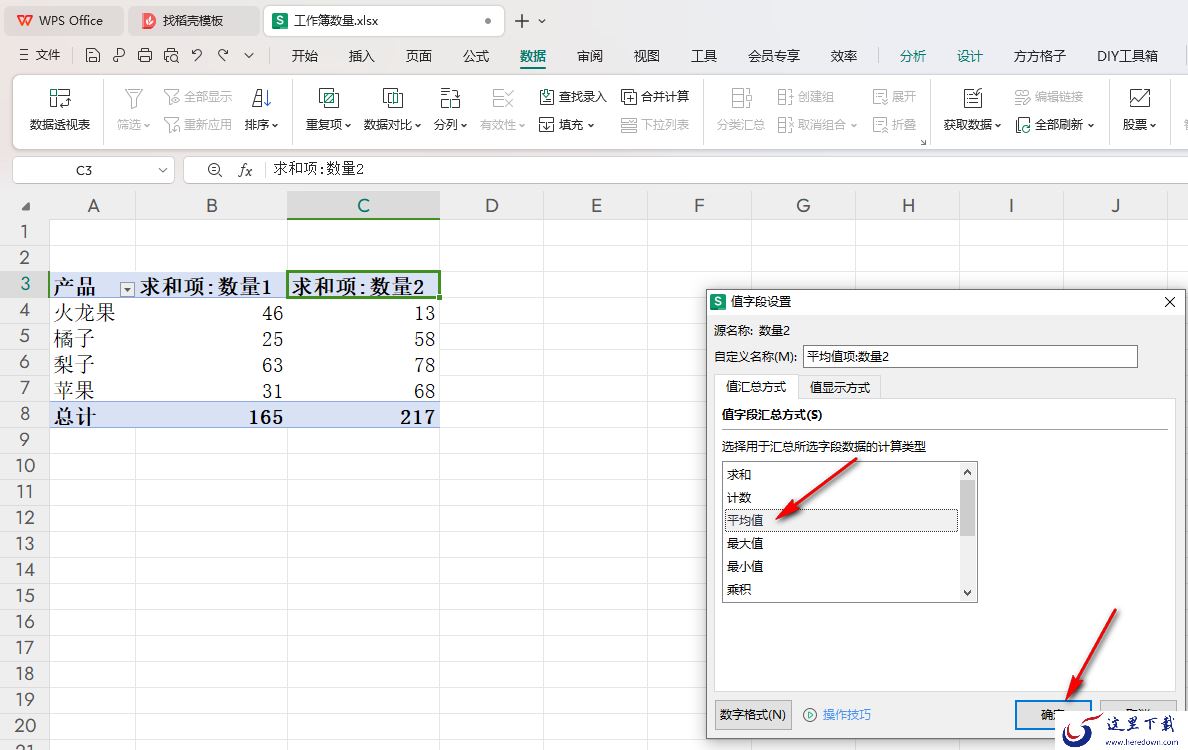The image size is (1188, 750).
Task: Click the Redo arrow icon
Action: [x=223, y=55]
